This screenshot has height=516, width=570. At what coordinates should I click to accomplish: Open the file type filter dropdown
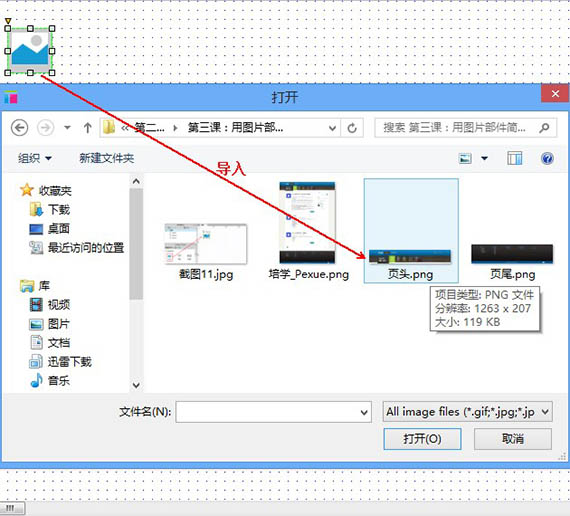(467, 412)
